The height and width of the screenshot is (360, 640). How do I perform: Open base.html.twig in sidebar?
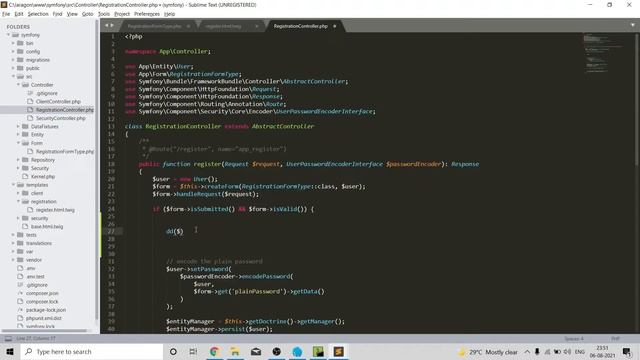(47, 226)
